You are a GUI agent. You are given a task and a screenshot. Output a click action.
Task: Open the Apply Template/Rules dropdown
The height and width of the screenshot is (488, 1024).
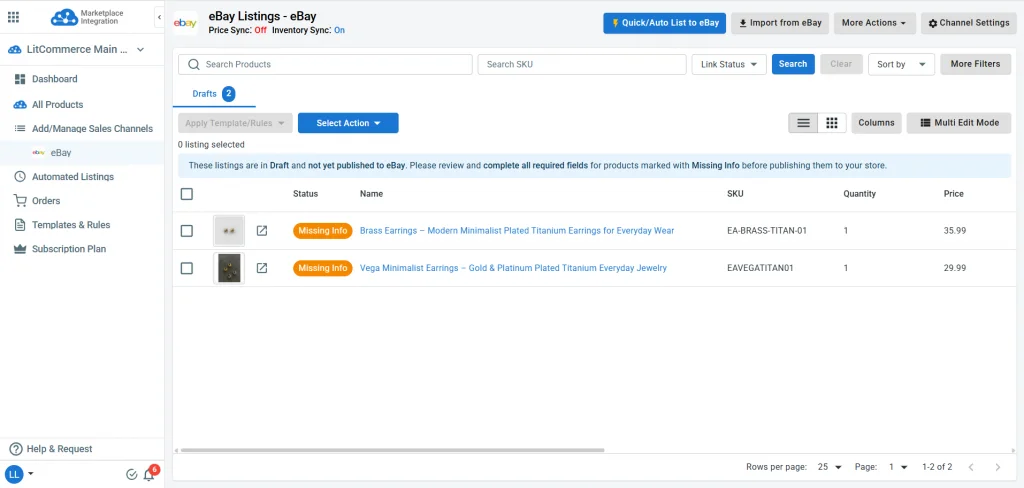(235, 123)
